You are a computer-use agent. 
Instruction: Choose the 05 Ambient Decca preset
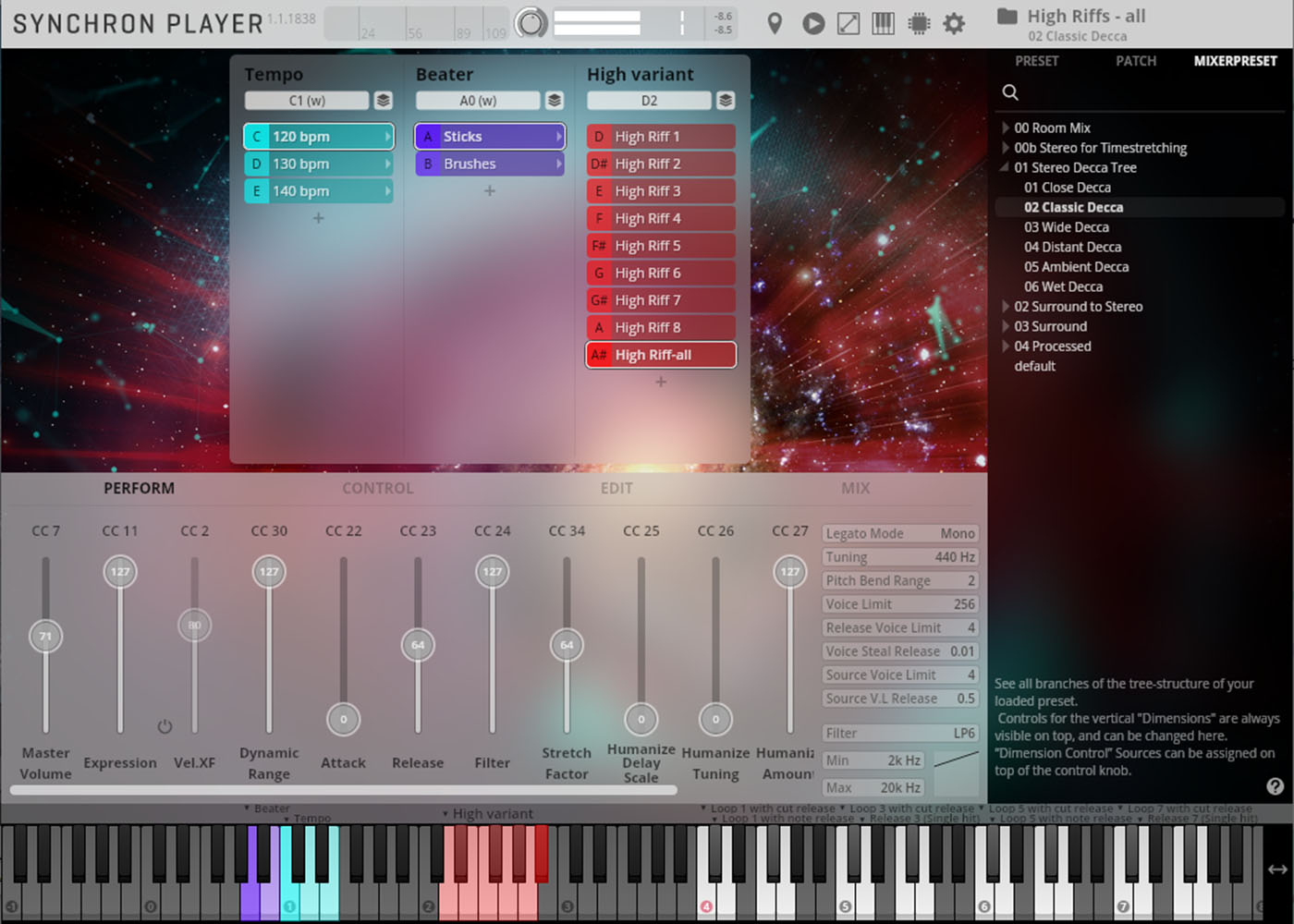[x=1076, y=266]
